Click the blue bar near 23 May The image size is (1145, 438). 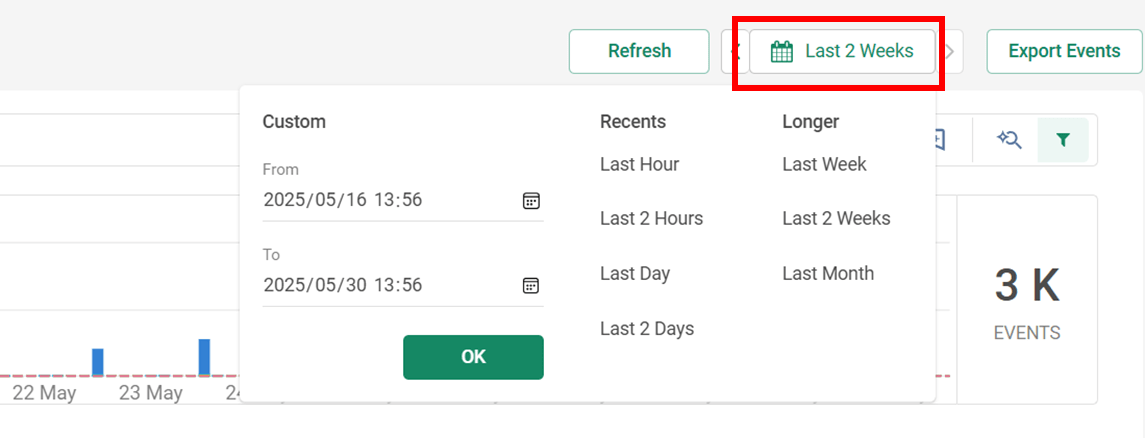[x=204, y=358]
